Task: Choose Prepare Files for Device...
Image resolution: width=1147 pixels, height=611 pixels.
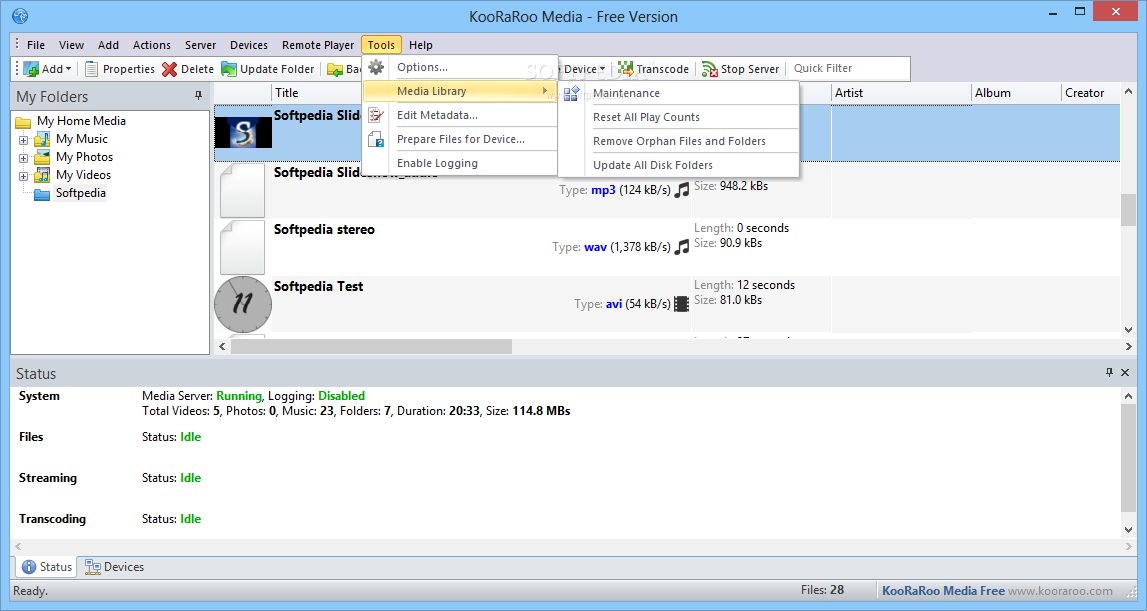Action: click(x=460, y=139)
